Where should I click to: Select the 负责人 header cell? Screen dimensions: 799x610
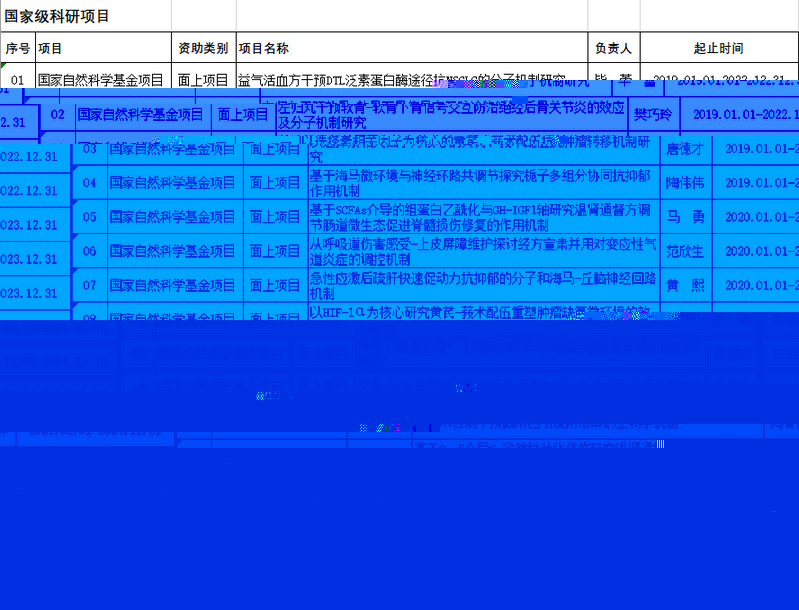(613, 48)
